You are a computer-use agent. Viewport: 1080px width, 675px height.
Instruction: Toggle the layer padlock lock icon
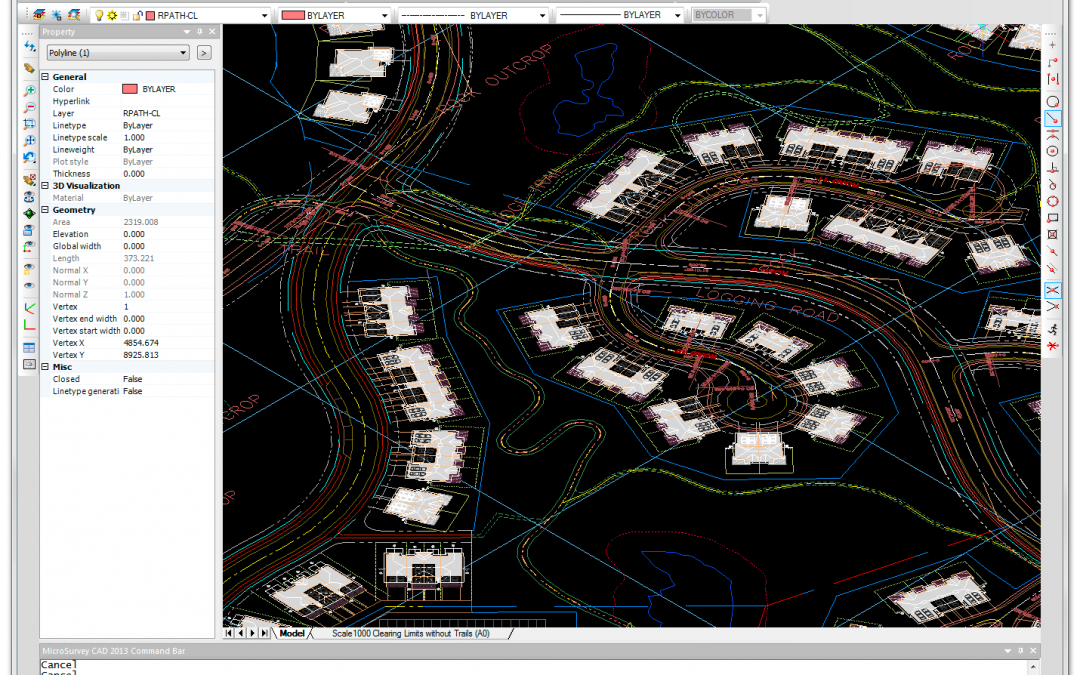(137, 16)
